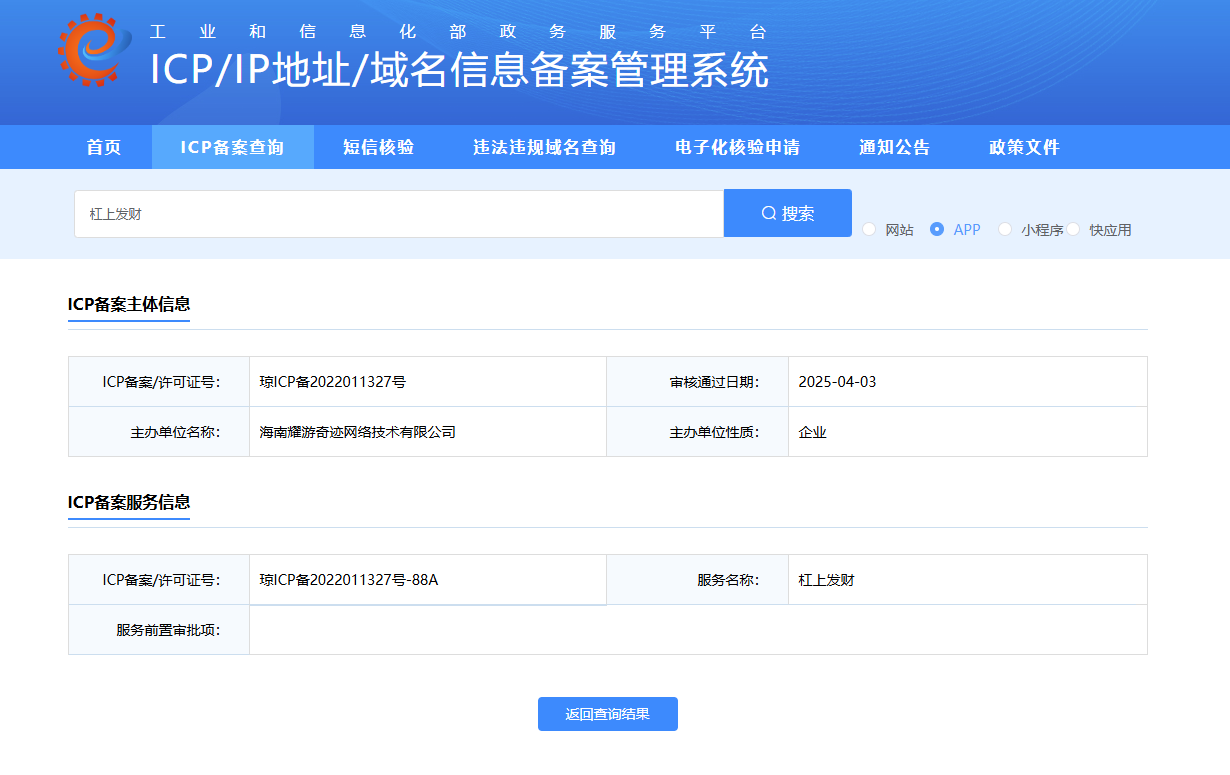Click the date 2025-04-03
Image resolution: width=1230 pixels, height=775 pixels.
pyautogui.click(x=837, y=382)
